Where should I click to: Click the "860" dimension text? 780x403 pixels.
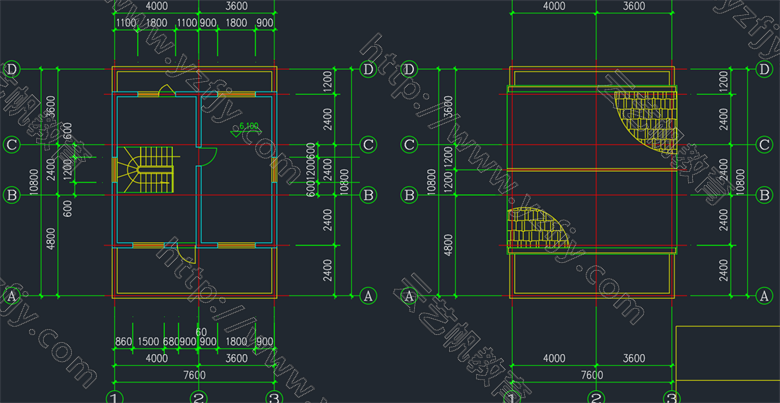[x=123, y=342]
